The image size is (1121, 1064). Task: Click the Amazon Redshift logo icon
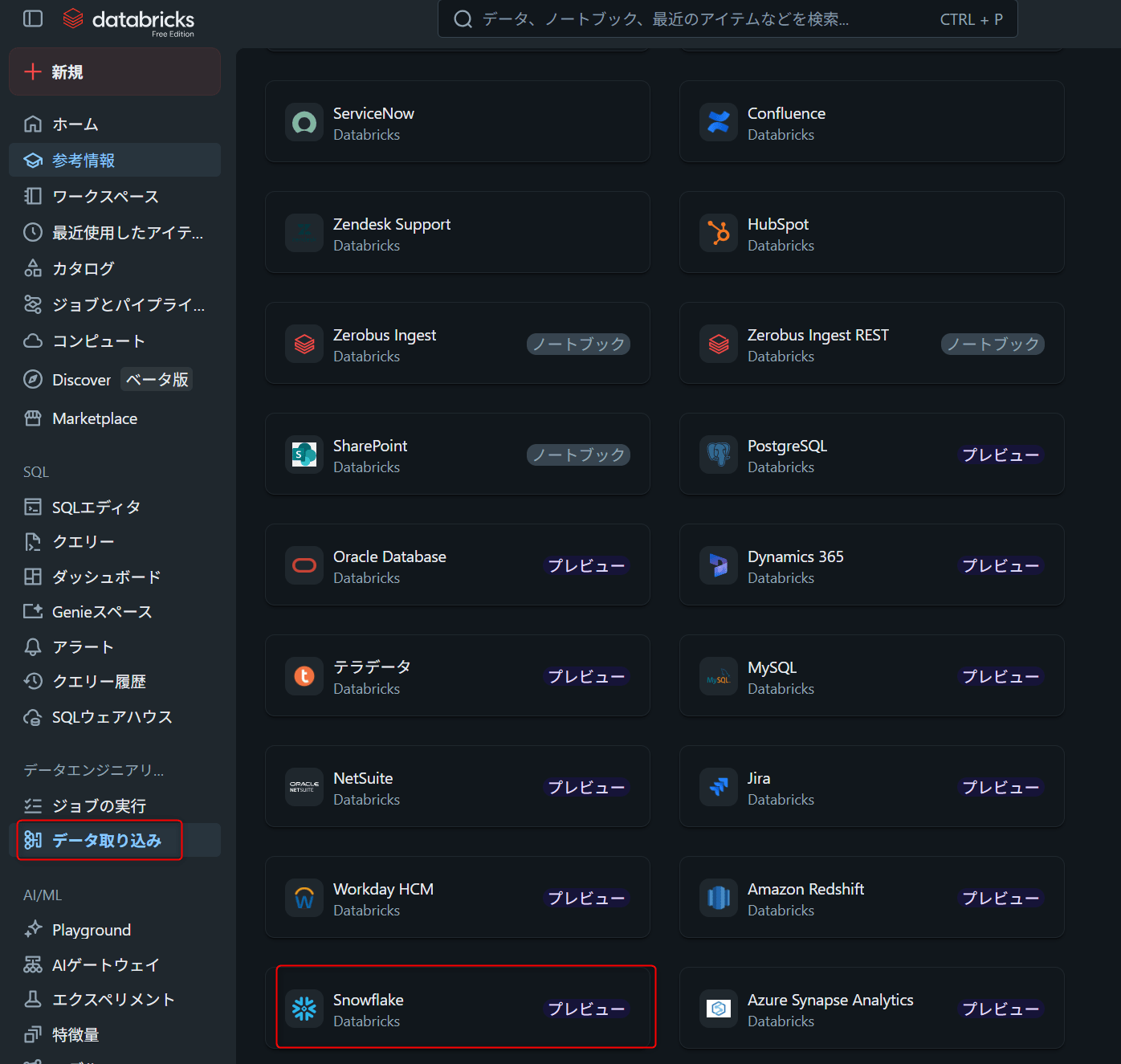pyautogui.click(x=719, y=899)
